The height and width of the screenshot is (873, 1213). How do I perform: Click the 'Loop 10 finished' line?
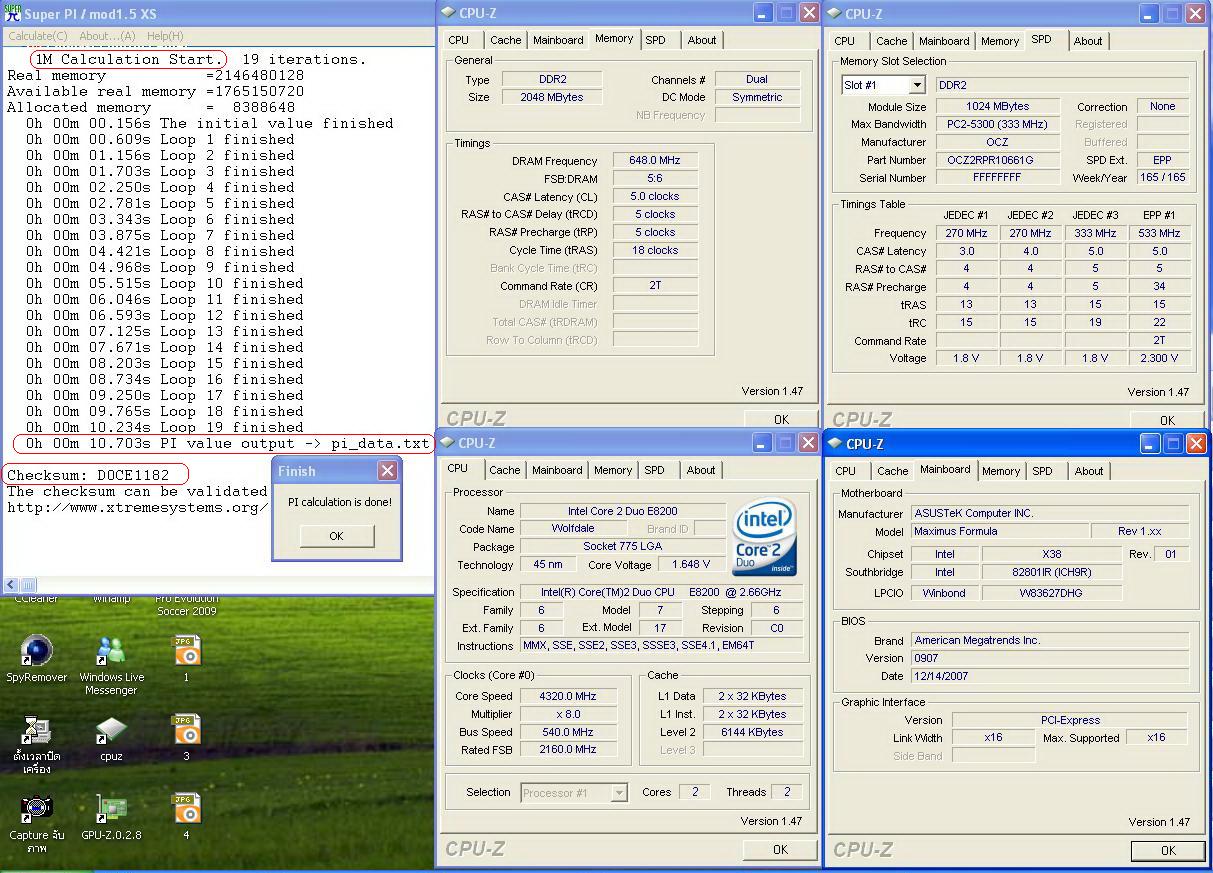coord(165,283)
